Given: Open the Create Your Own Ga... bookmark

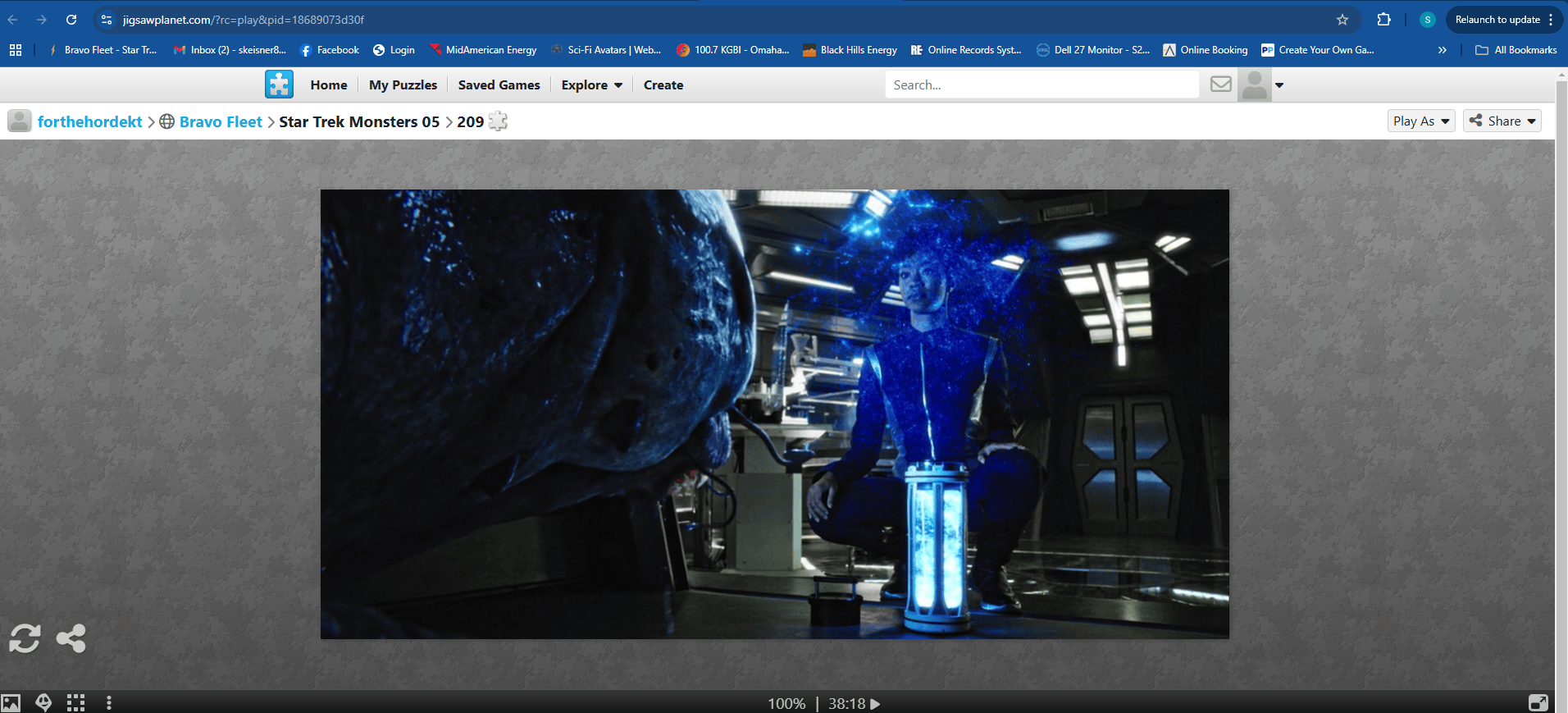Looking at the screenshot, I should click(1318, 50).
